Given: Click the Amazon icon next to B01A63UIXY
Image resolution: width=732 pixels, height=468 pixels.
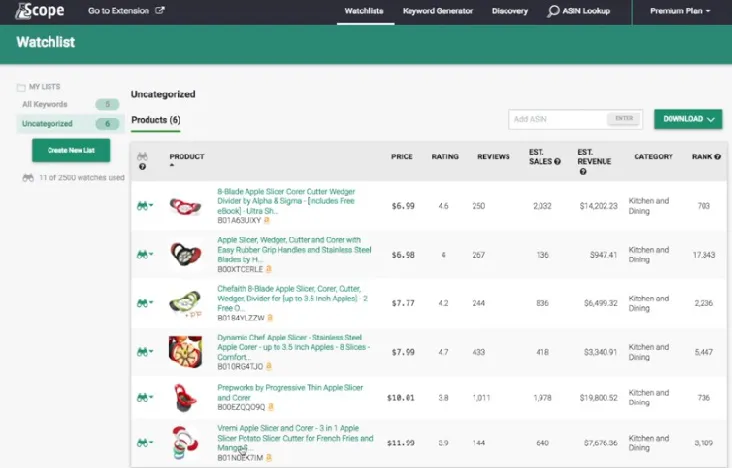Looking at the screenshot, I should tap(268, 221).
